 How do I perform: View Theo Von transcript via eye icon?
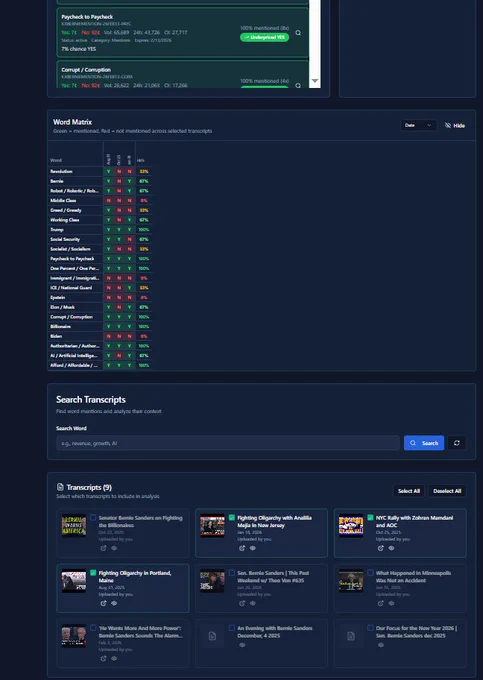click(x=253, y=603)
